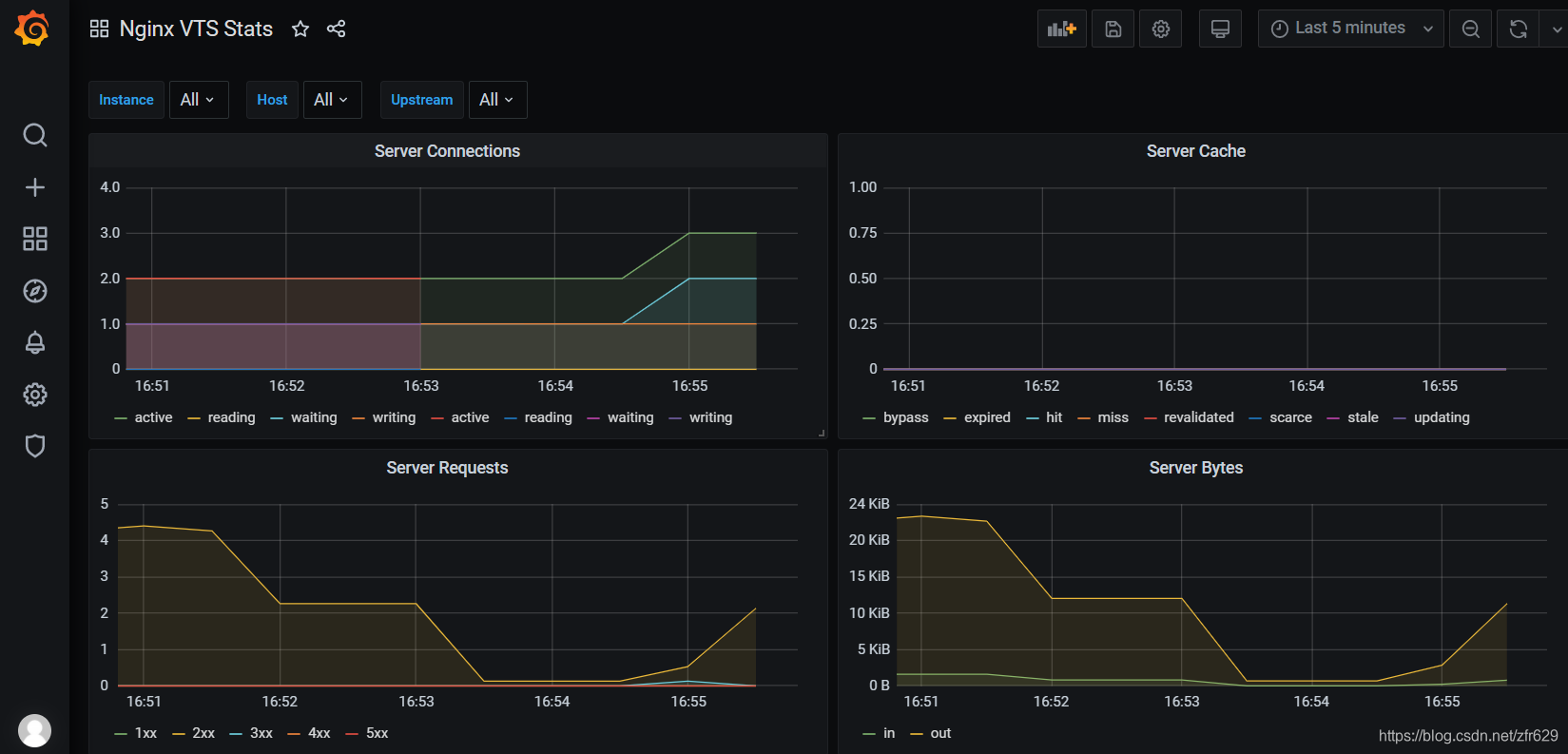
Task: Toggle the 1xx series in legend
Action: point(145,733)
